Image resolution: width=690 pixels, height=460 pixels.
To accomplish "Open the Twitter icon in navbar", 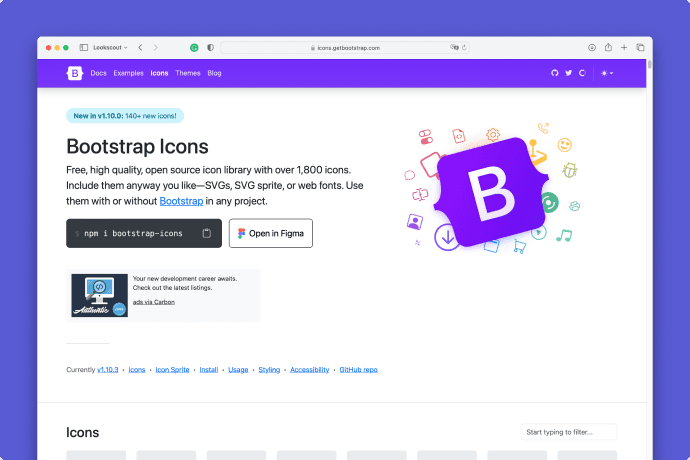I will 569,73.
